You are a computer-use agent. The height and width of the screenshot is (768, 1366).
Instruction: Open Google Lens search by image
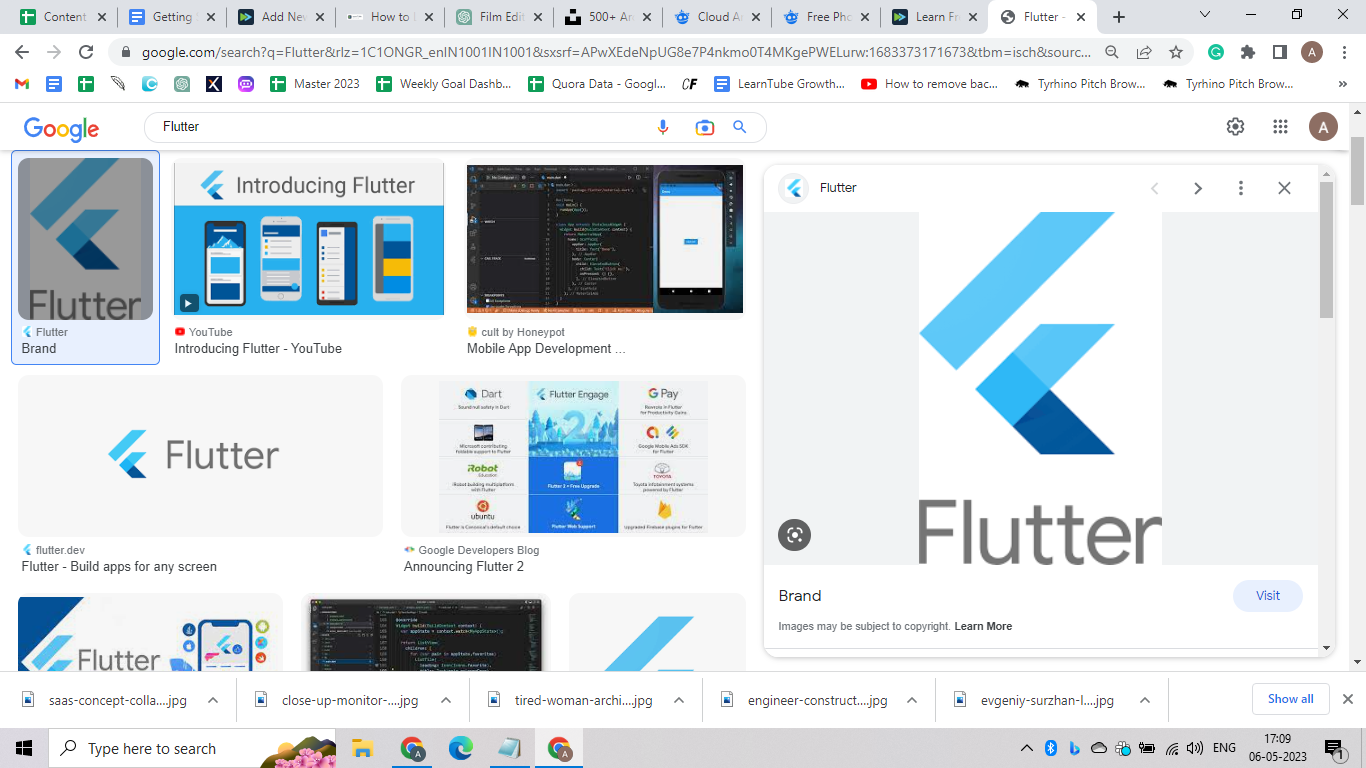click(704, 127)
